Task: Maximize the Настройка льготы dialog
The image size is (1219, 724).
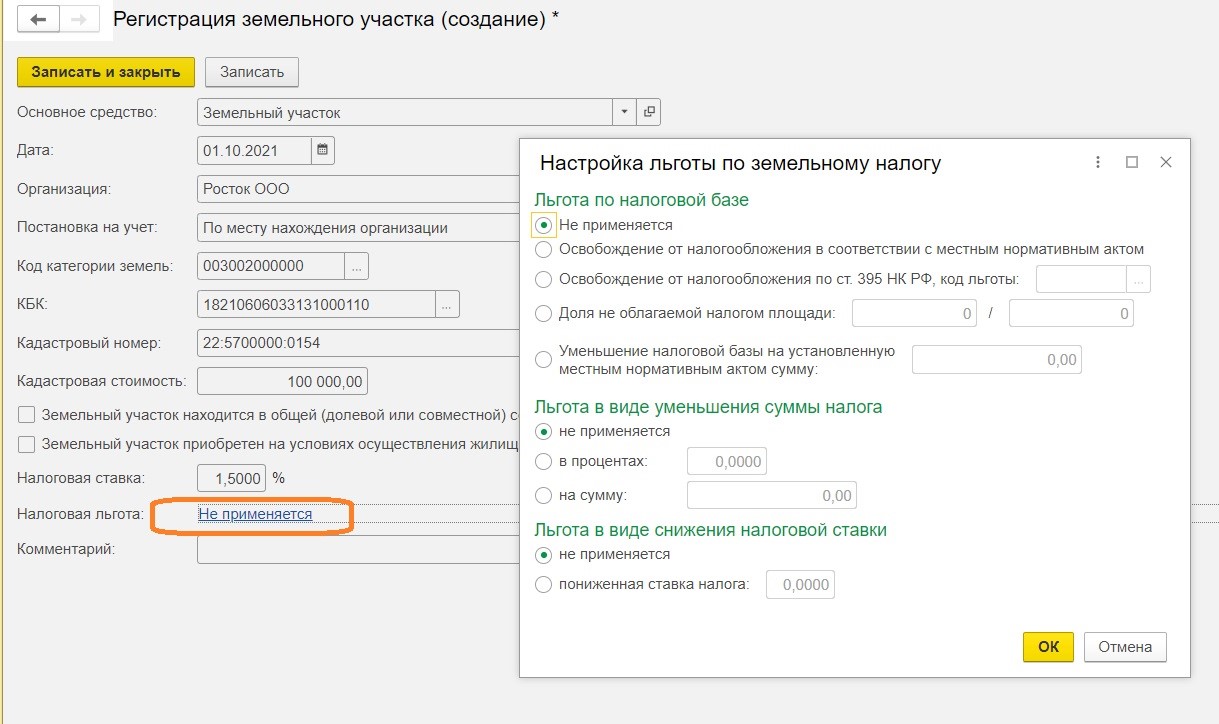Action: pyautogui.click(x=1132, y=162)
